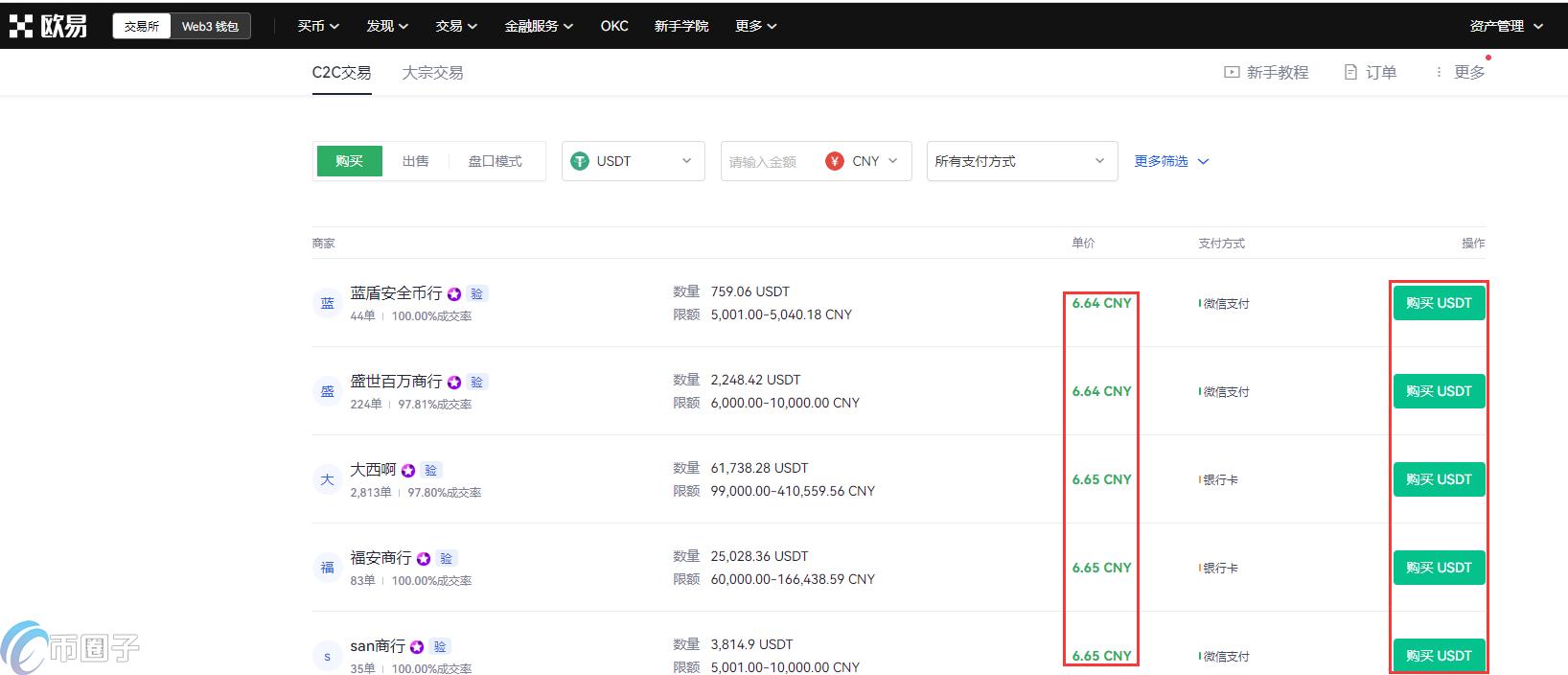Viewport: 1568px width, 675px height.
Task: Open the CNY currency dropdown
Action: (x=863, y=161)
